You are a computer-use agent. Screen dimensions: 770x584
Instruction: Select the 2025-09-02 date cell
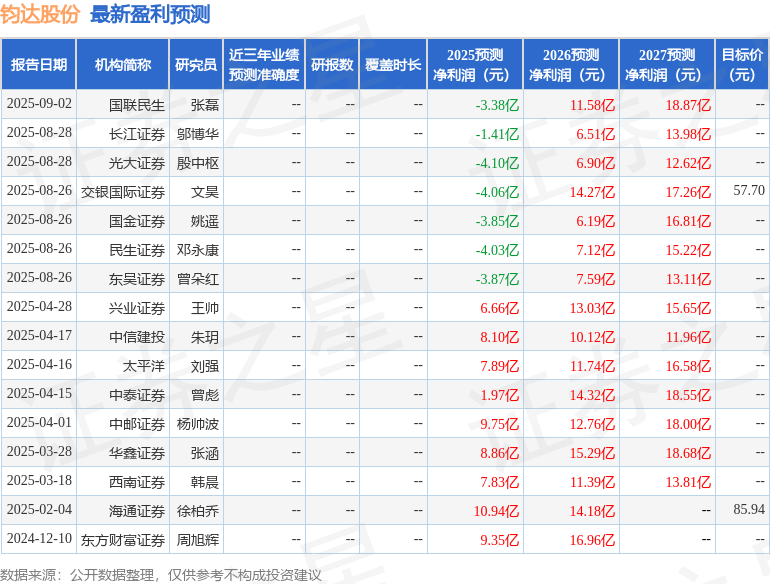point(39,104)
